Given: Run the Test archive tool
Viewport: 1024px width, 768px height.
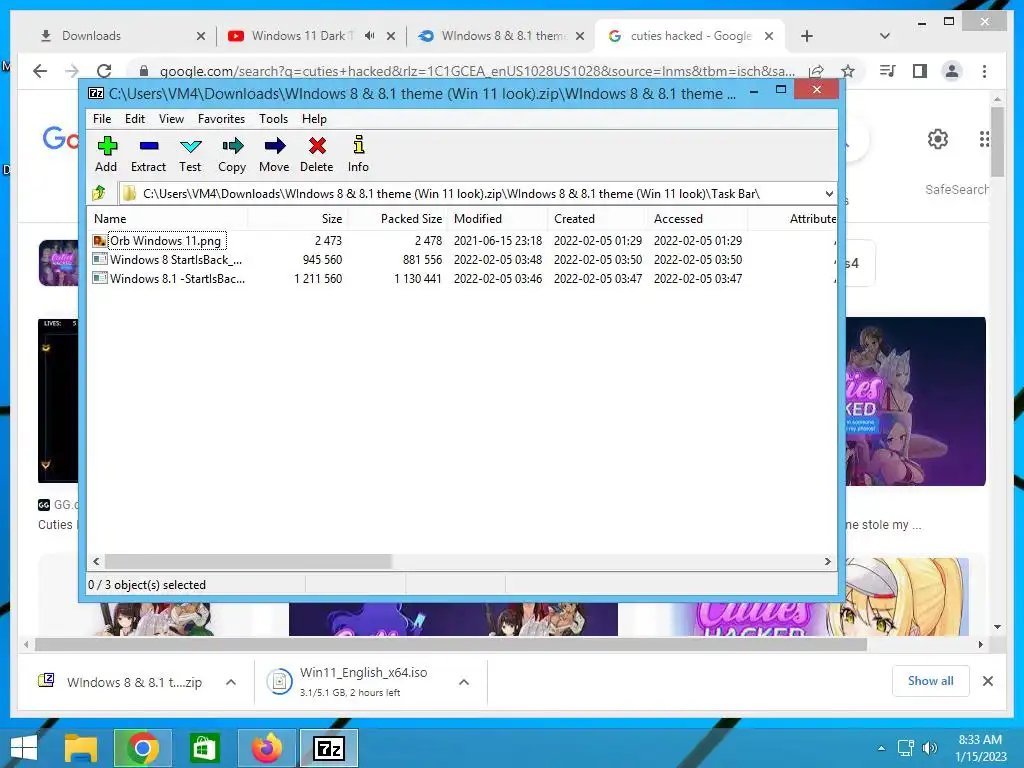Looking at the screenshot, I should pos(190,154).
